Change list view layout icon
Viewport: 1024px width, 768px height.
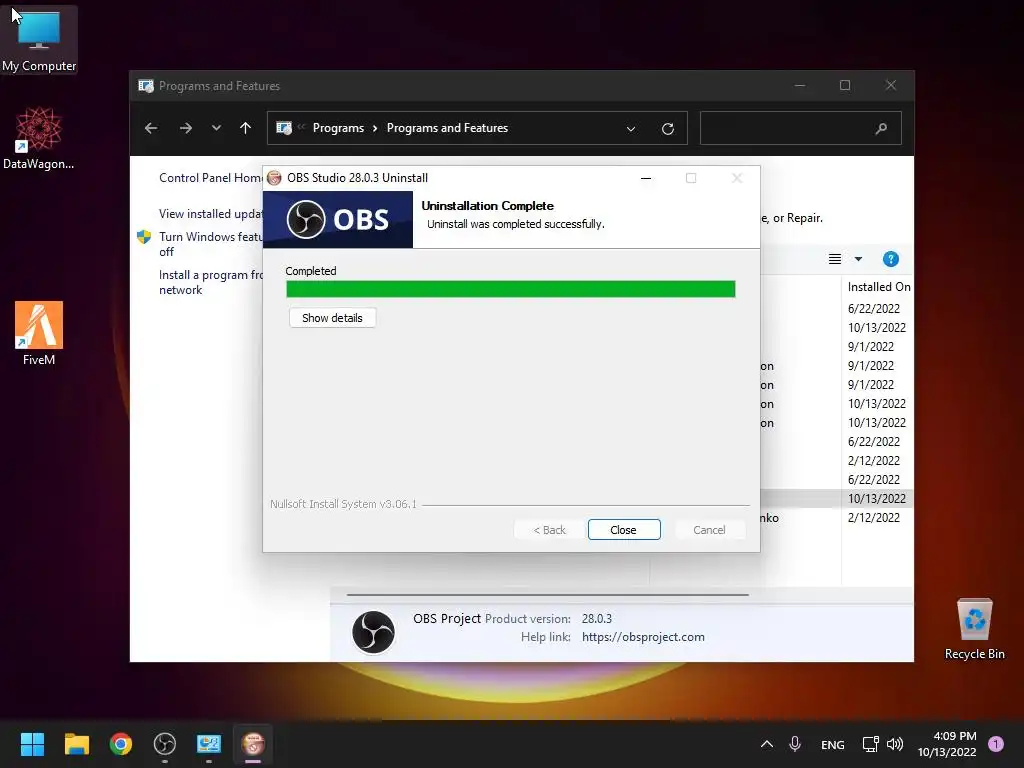point(835,259)
